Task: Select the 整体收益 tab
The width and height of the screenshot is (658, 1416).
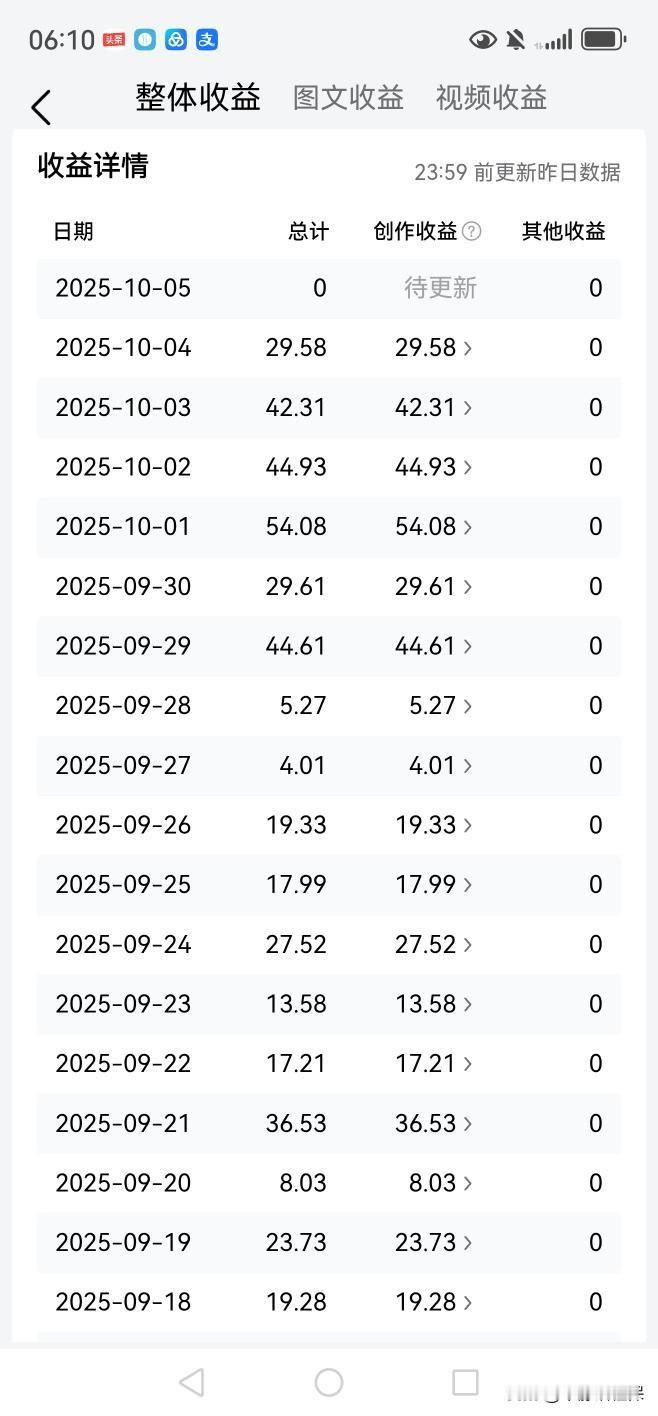Action: coord(198,97)
